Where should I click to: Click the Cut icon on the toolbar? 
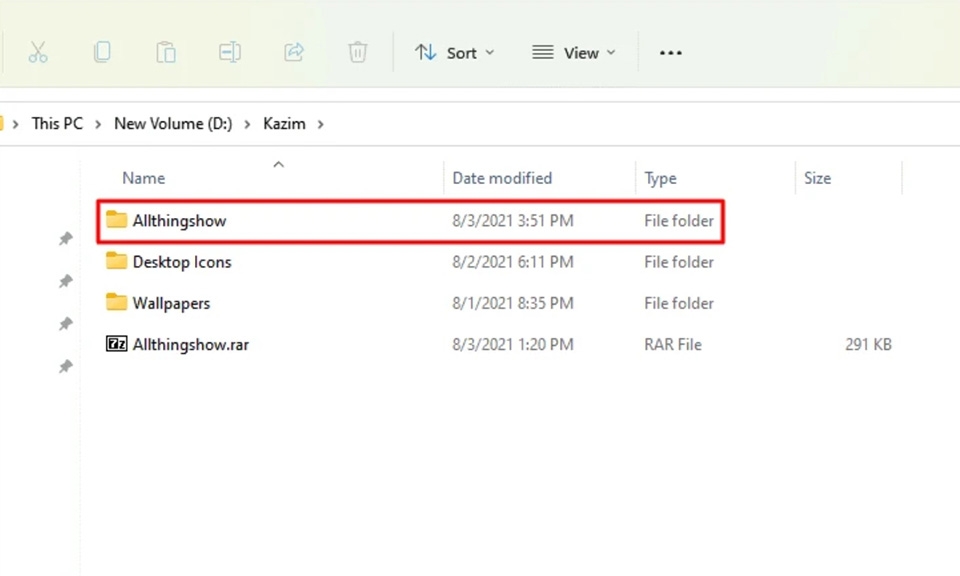38,52
